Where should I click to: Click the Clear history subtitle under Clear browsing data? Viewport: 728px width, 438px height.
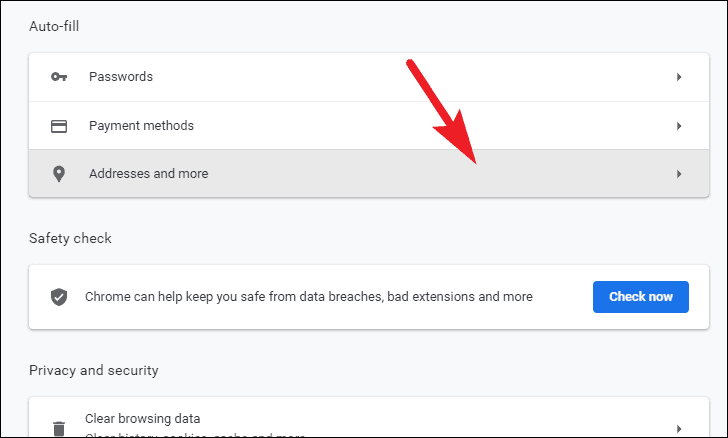(195, 435)
